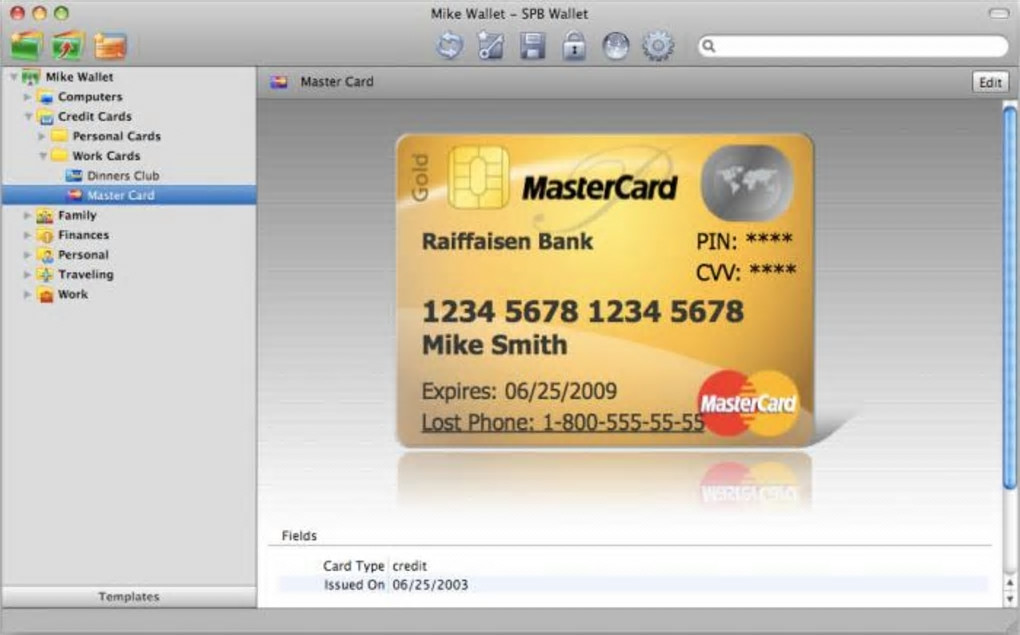Click the Dinners Club card icon
Image resolution: width=1020 pixels, height=635 pixels.
74,176
